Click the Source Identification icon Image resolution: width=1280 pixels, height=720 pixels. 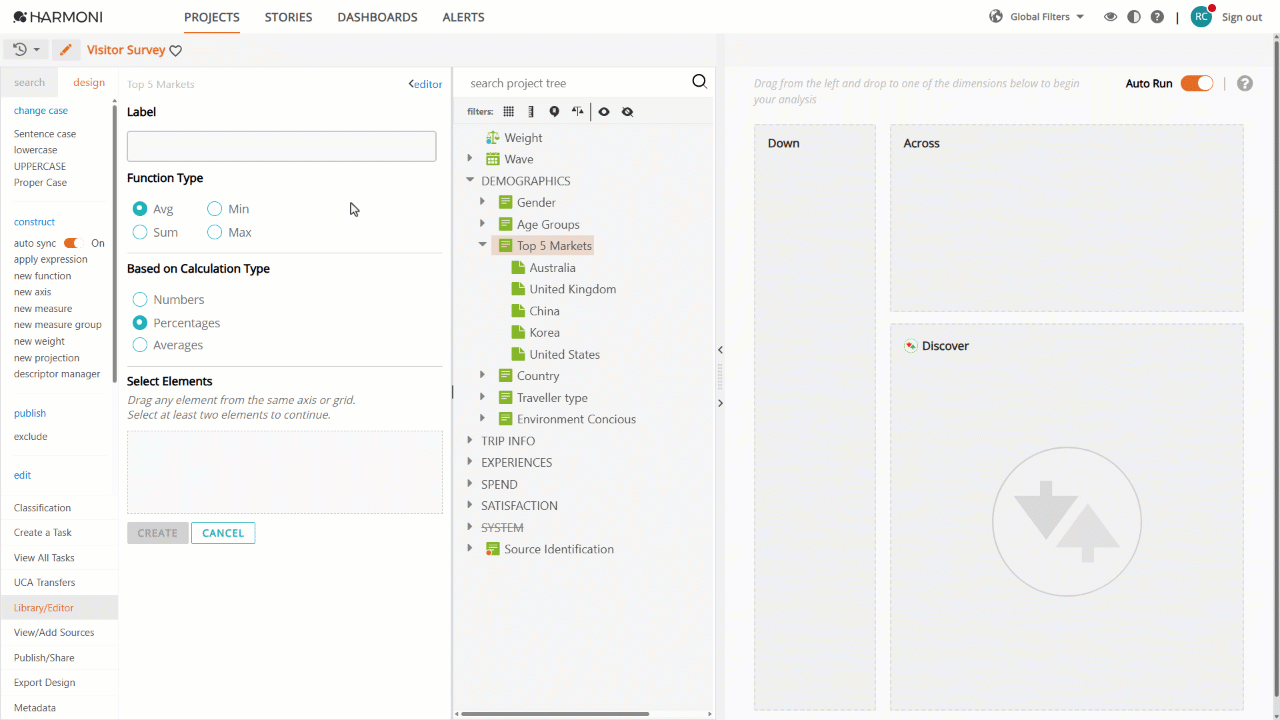(x=492, y=549)
